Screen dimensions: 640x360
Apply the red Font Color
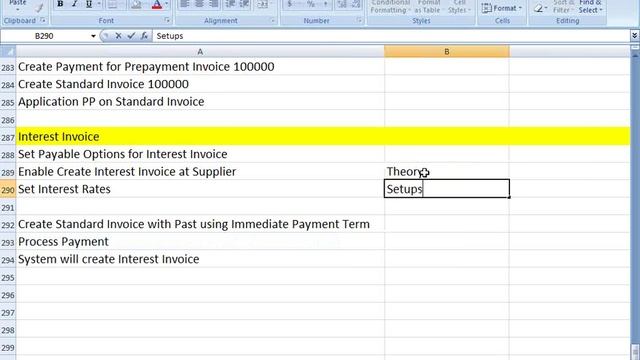click(x=157, y=4)
